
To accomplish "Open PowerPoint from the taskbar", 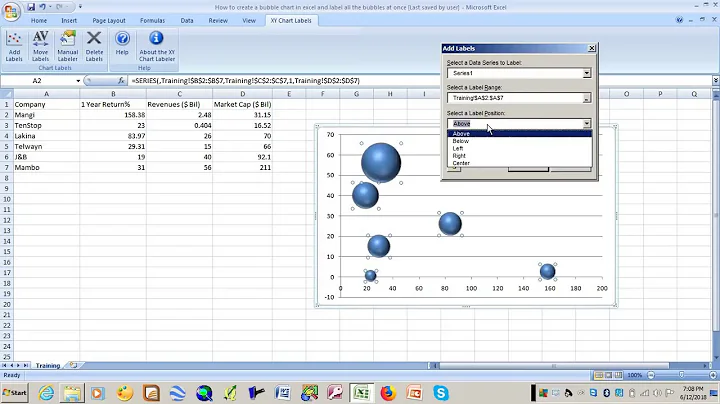I will tap(414, 393).
